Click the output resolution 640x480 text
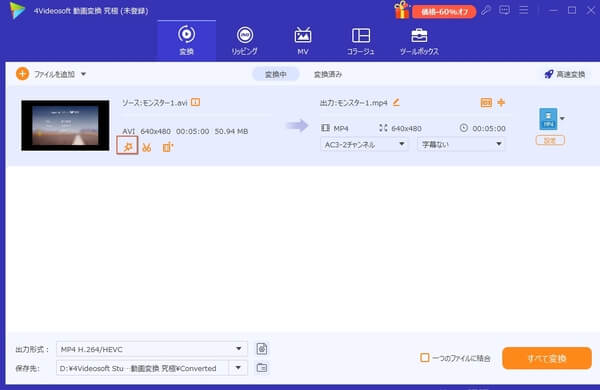Image resolution: width=600 pixels, height=390 pixels. (x=406, y=128)
